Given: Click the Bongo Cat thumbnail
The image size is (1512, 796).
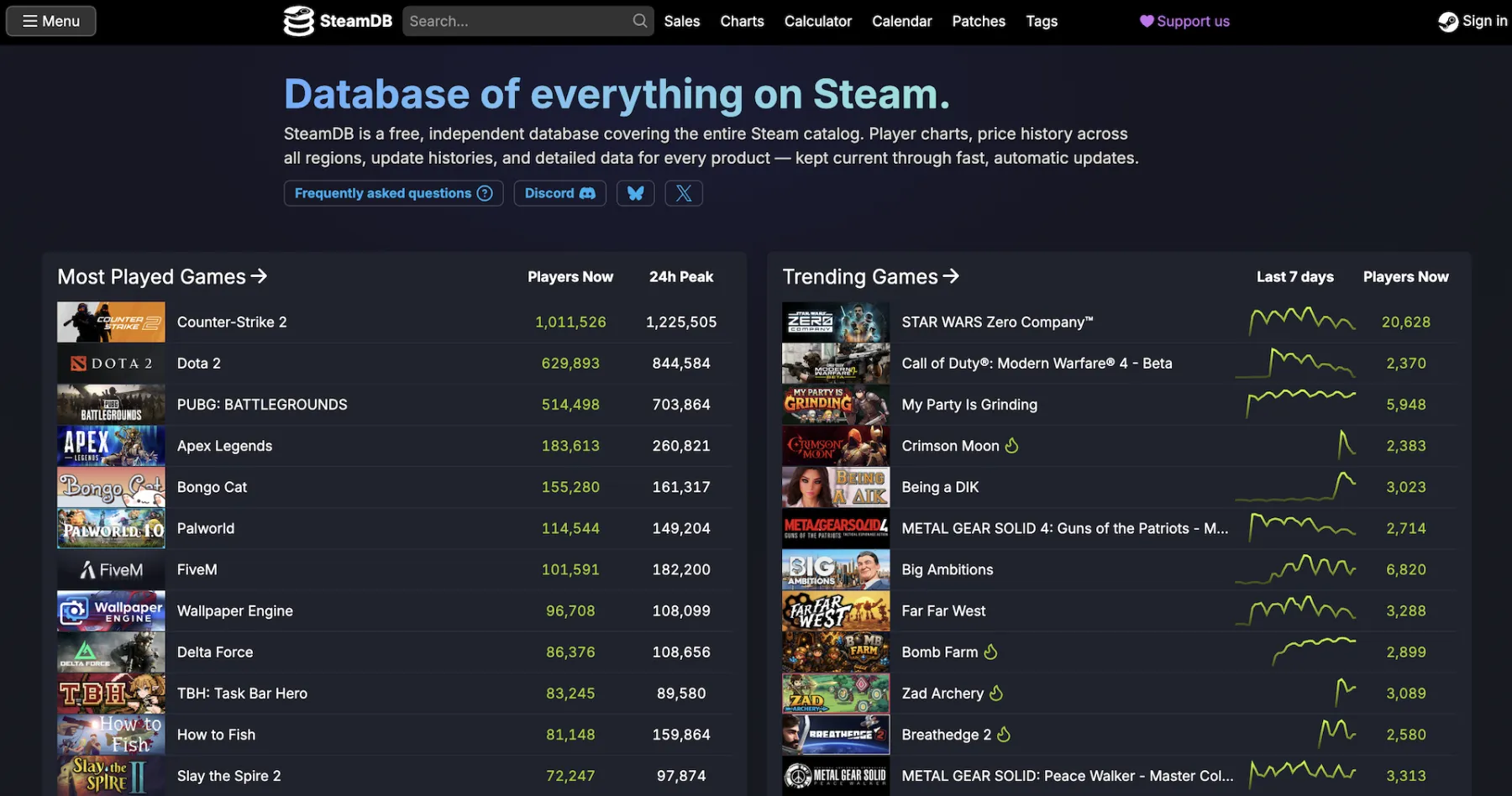Looking at the screenshot, I should [111, 487].
